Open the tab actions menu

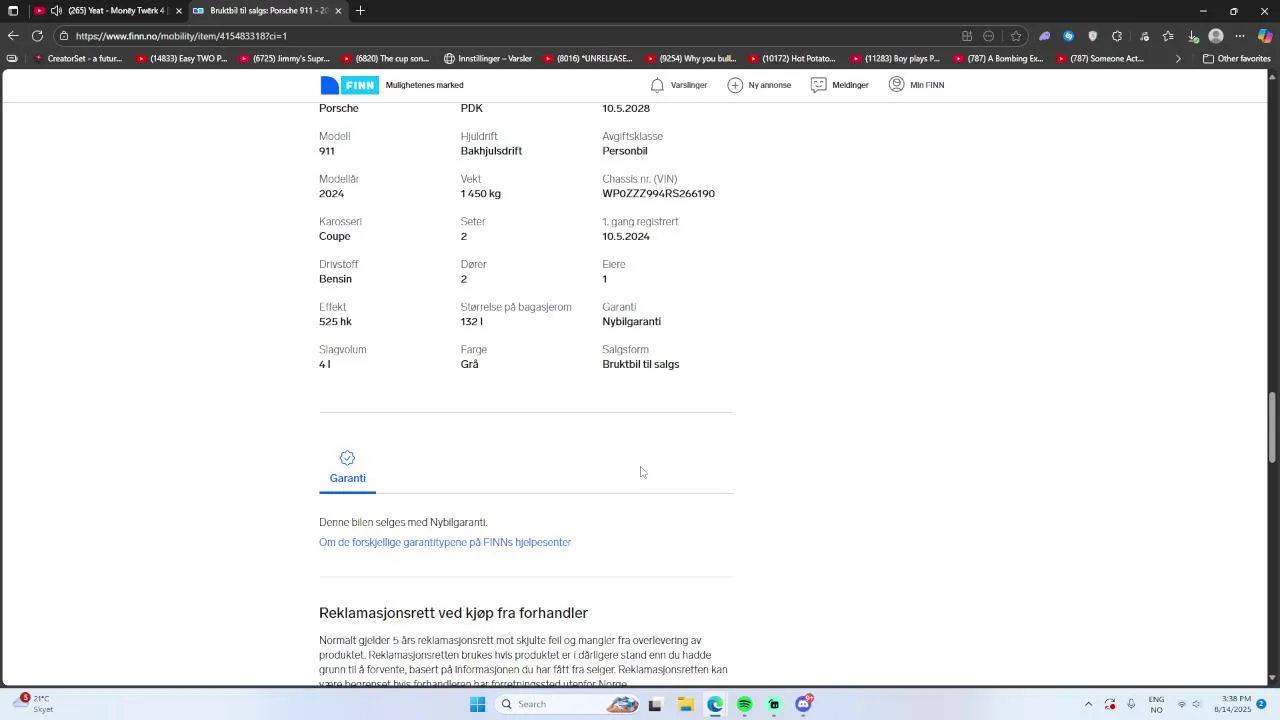(x=13, y=11)
